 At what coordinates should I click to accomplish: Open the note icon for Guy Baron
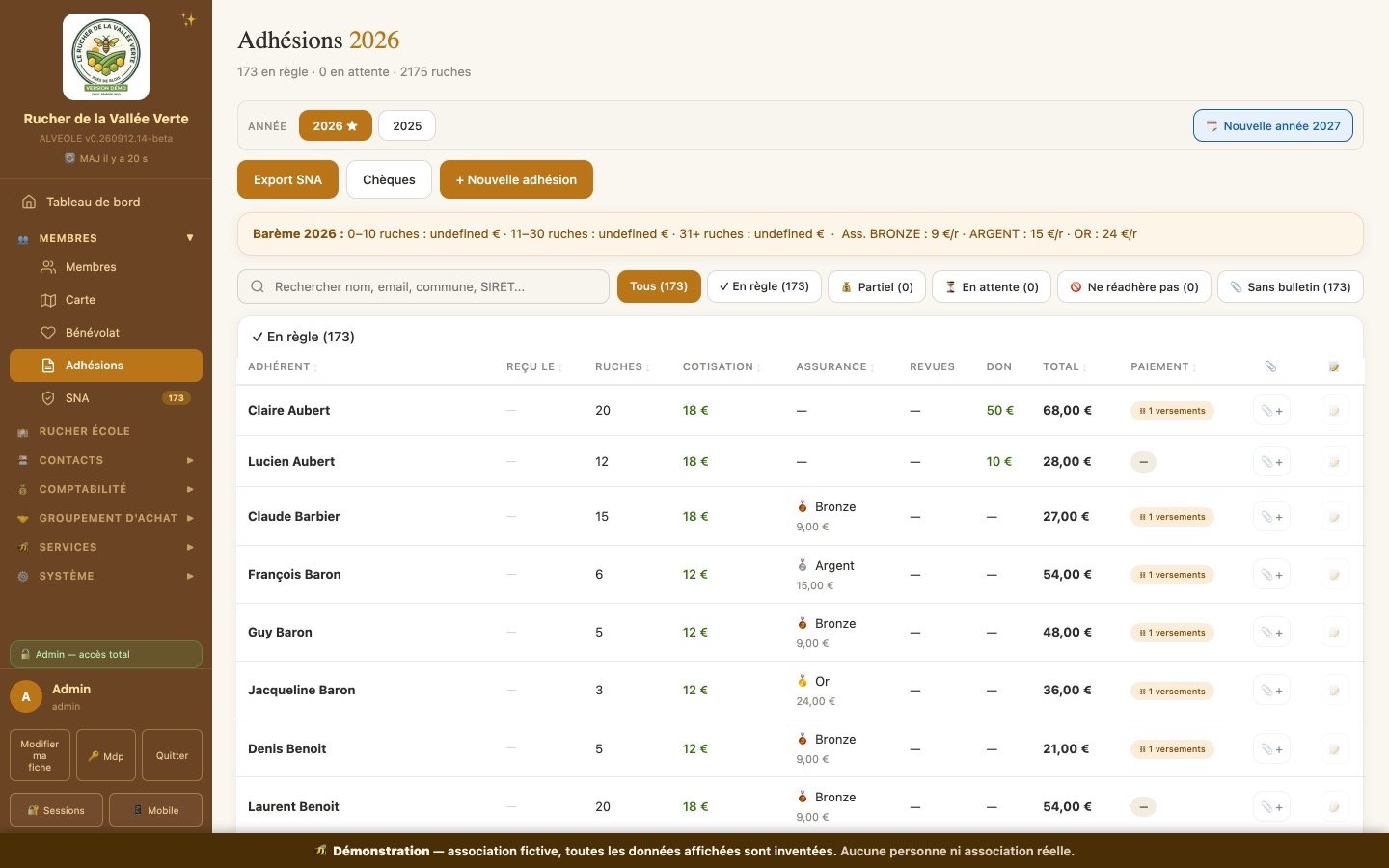[1334, 633]
